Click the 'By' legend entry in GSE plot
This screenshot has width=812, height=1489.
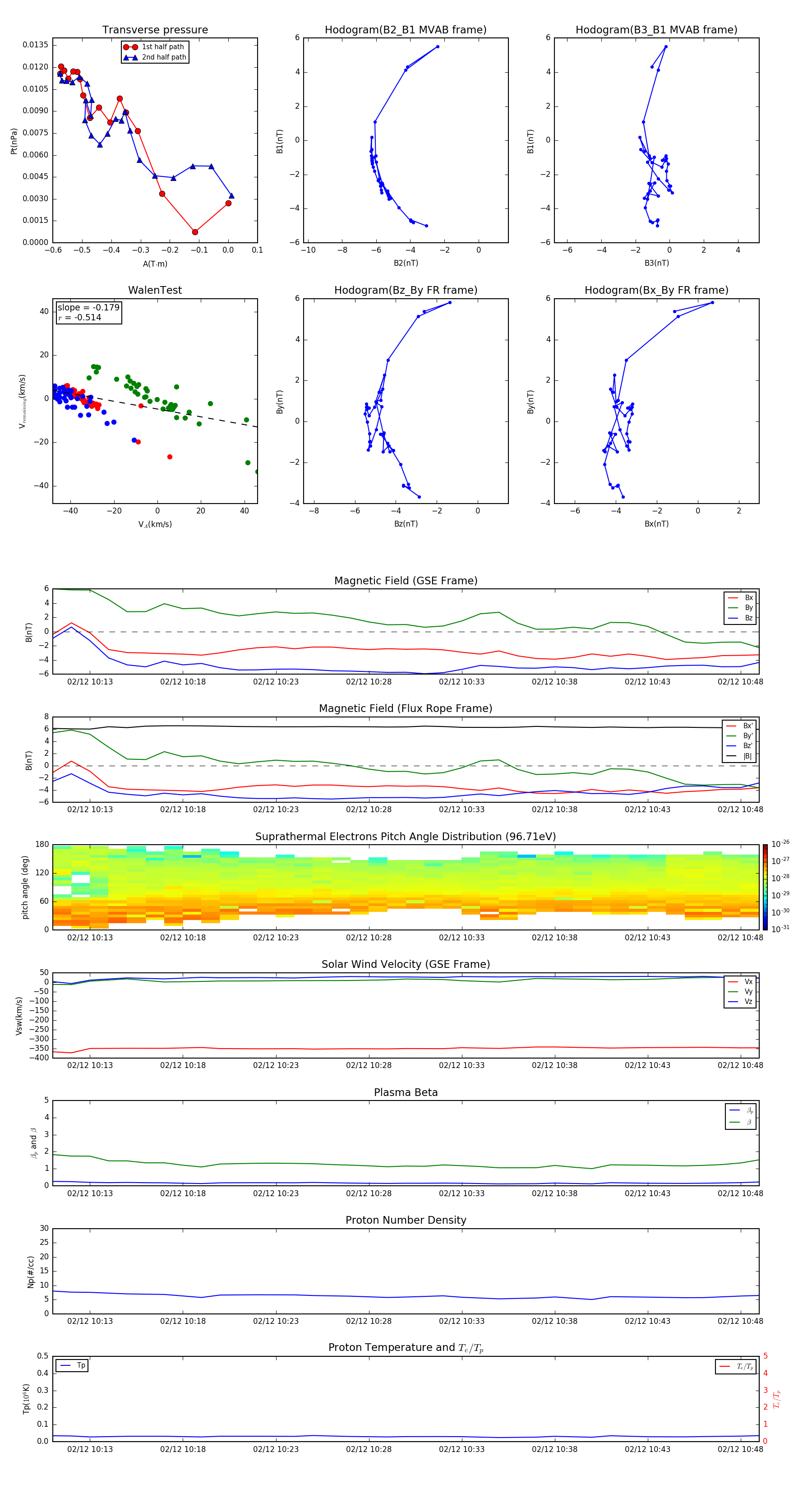(740, 608)
